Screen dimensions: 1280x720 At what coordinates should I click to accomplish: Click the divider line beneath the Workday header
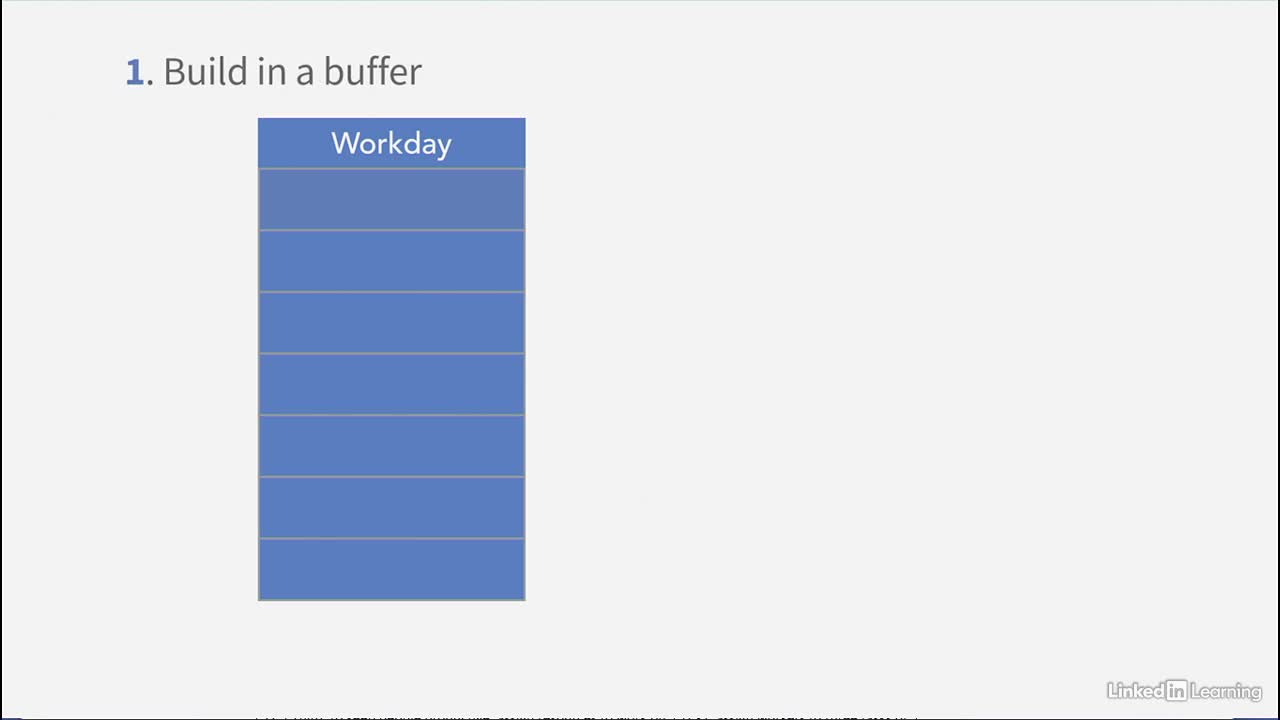click(x=391, y=169)
